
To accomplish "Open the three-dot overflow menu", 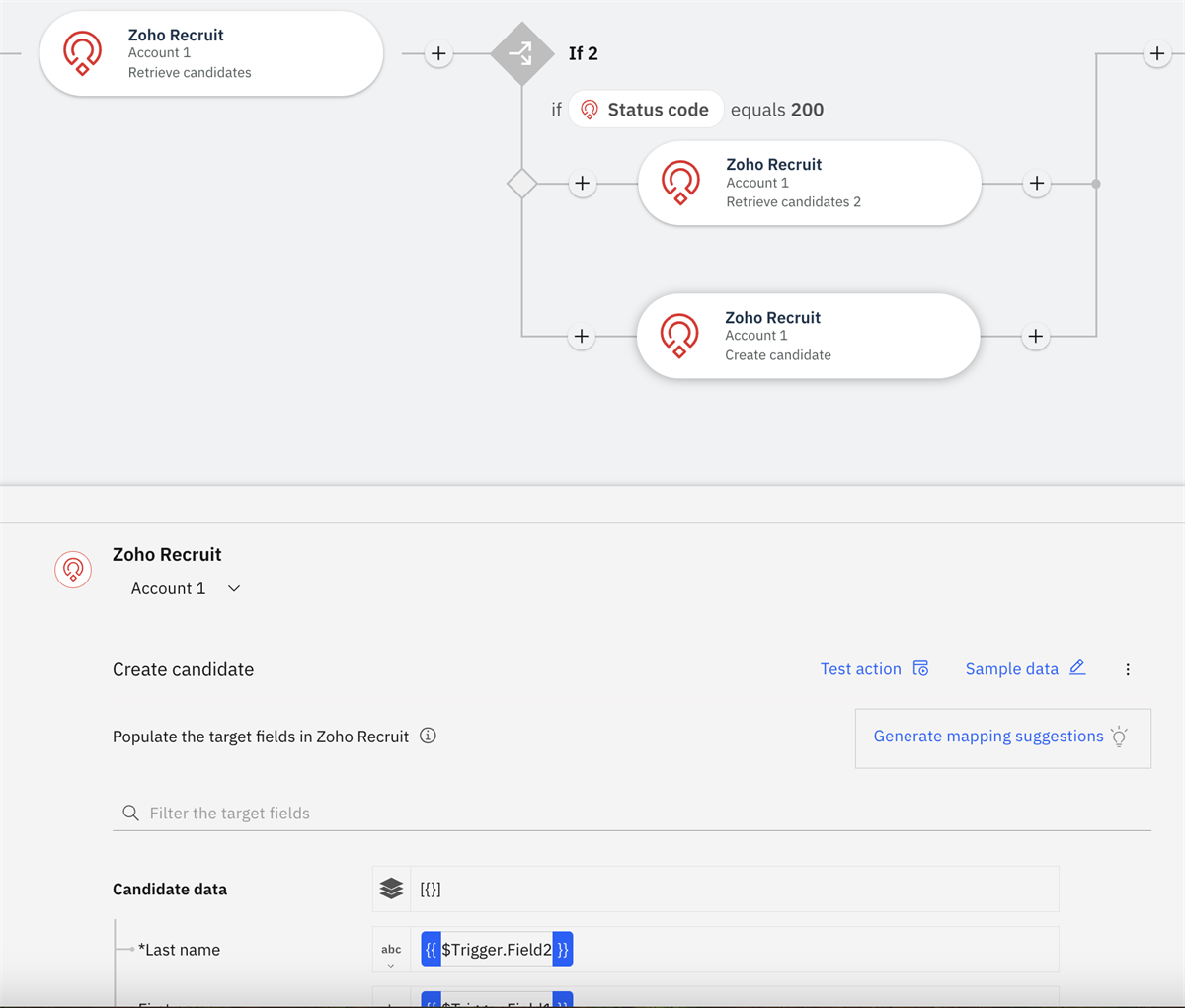I will pyautogui.click(x=1128, y=669).
